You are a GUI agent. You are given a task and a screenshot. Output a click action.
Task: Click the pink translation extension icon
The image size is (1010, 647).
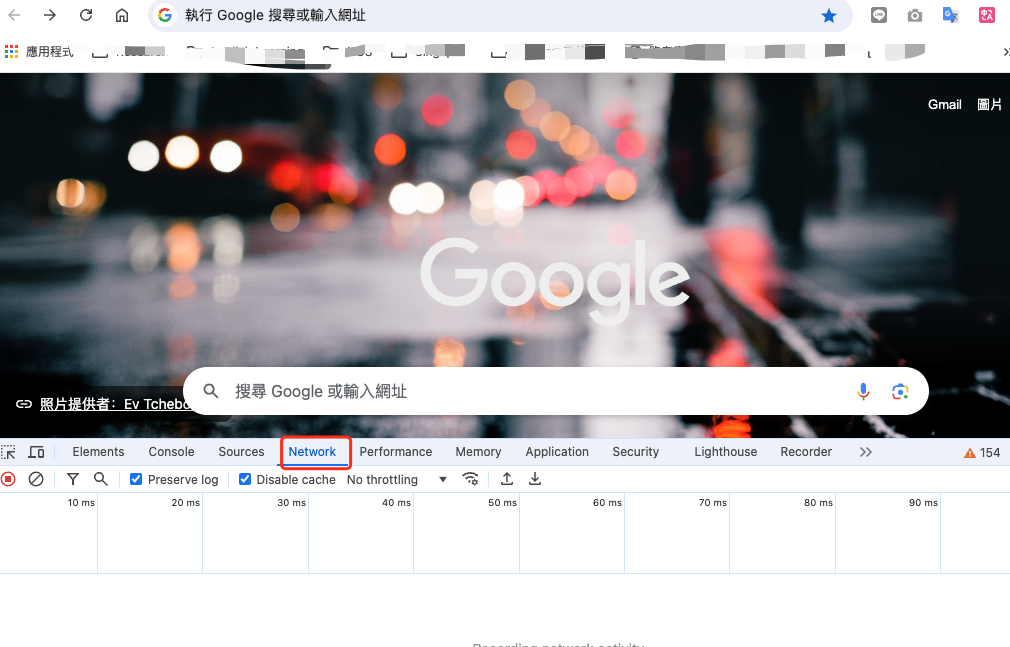[x=987, y=15]
